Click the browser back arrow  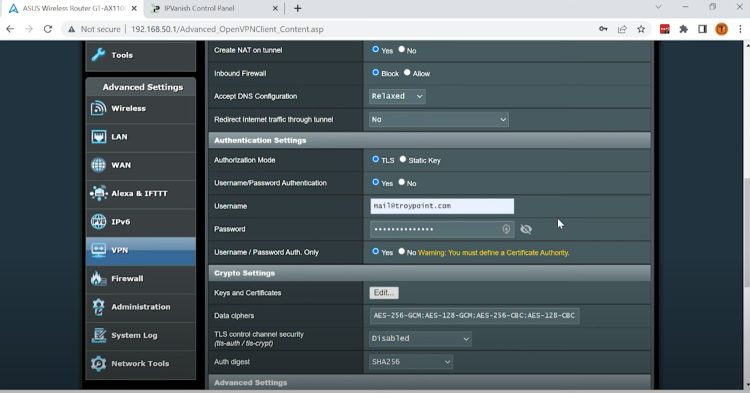pos(10,29)
